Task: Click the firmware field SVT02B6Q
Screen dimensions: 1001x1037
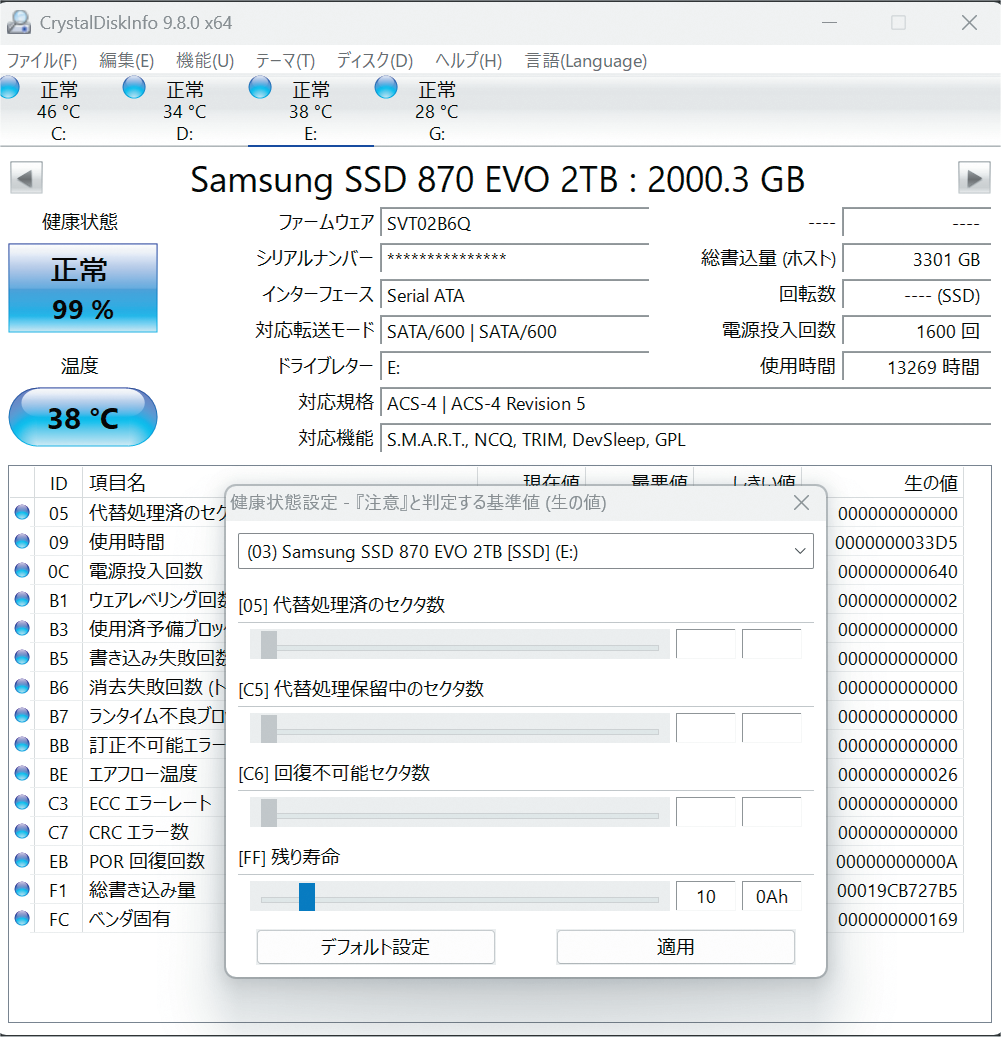Action: (514, 224)
